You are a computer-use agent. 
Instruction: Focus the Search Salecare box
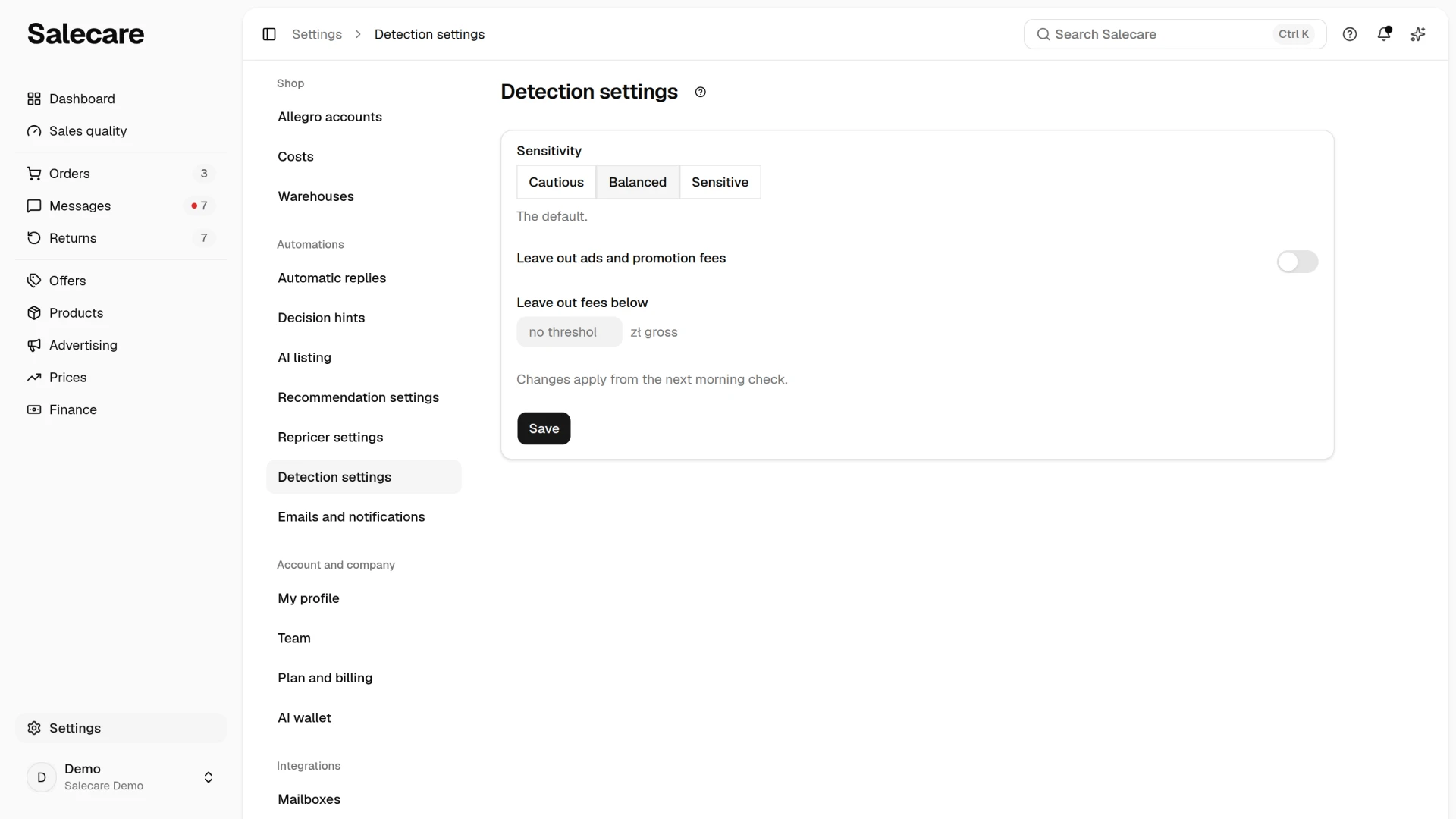click(1175, 34)
